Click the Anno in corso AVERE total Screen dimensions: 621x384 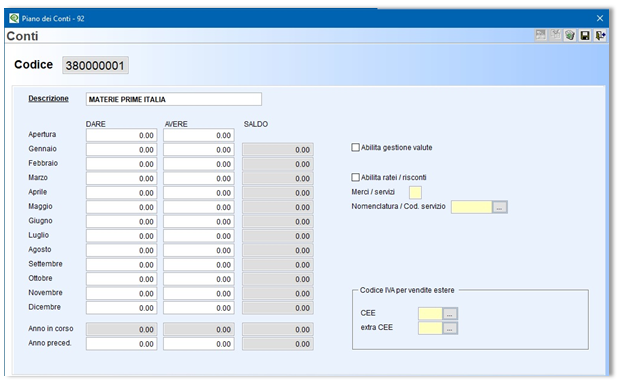click(x=198, y=329)
